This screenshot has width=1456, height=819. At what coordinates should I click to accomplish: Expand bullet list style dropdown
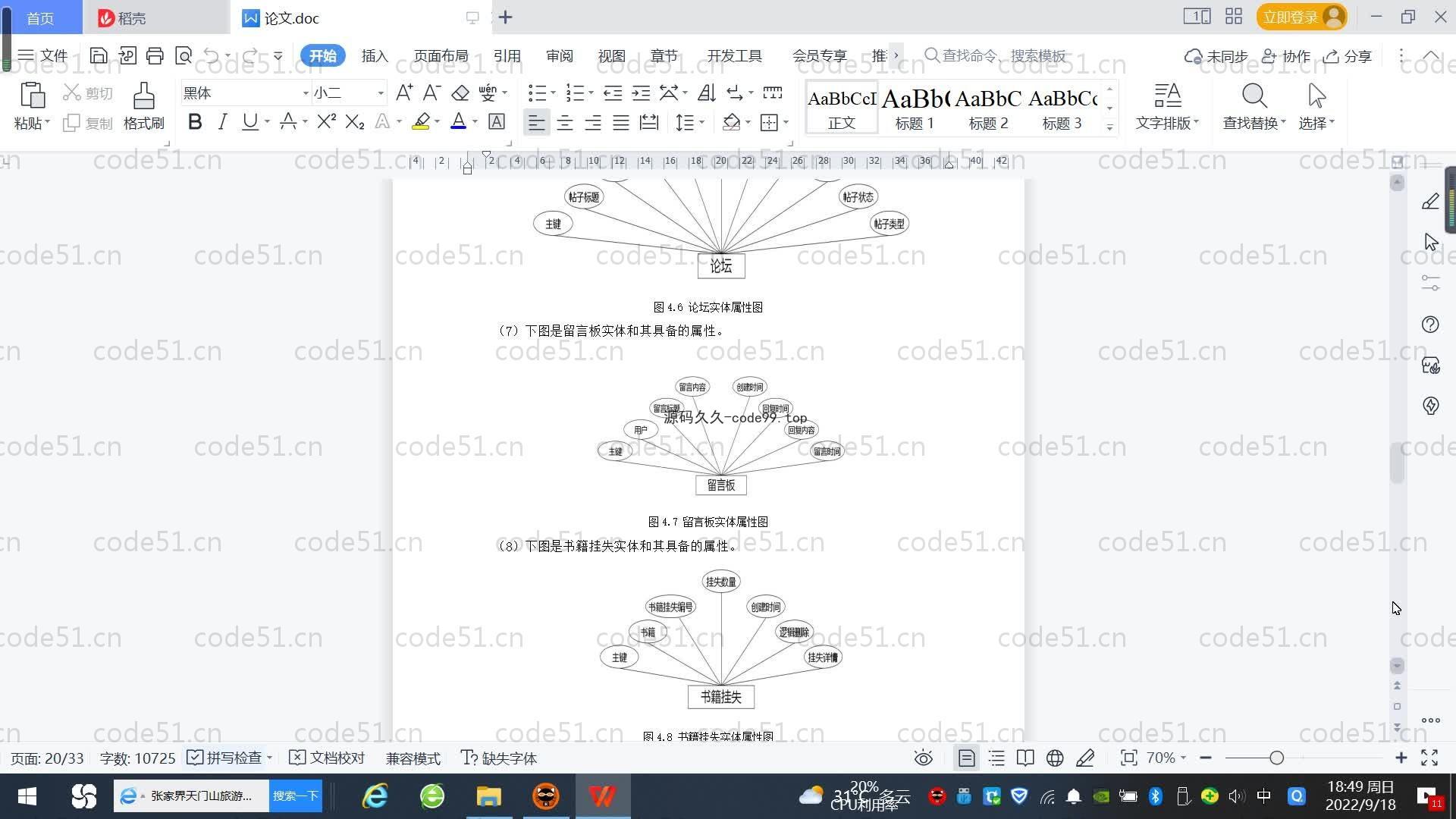click(553, 93)
